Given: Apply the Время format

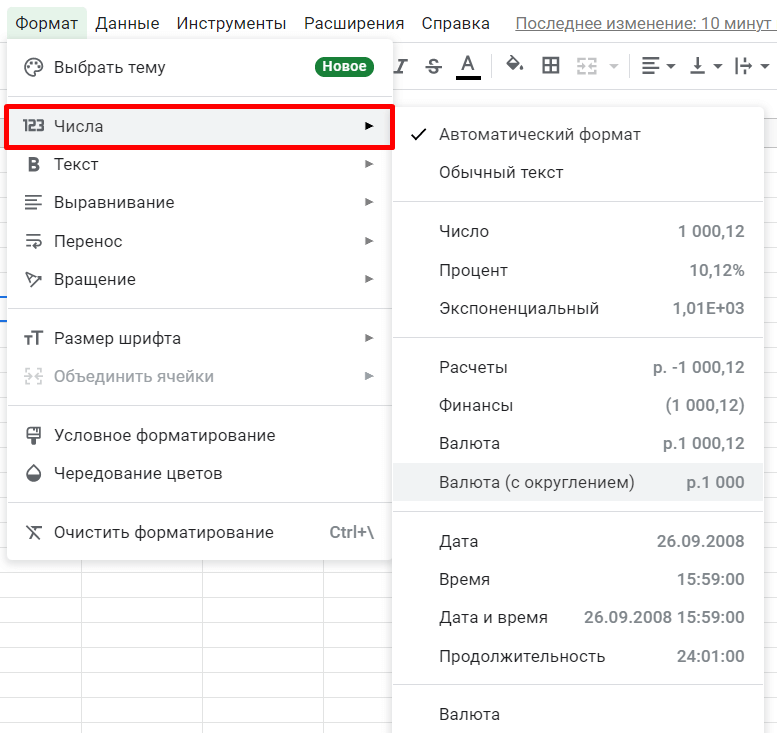Looking at the screenshot, I should pos(578,579).
